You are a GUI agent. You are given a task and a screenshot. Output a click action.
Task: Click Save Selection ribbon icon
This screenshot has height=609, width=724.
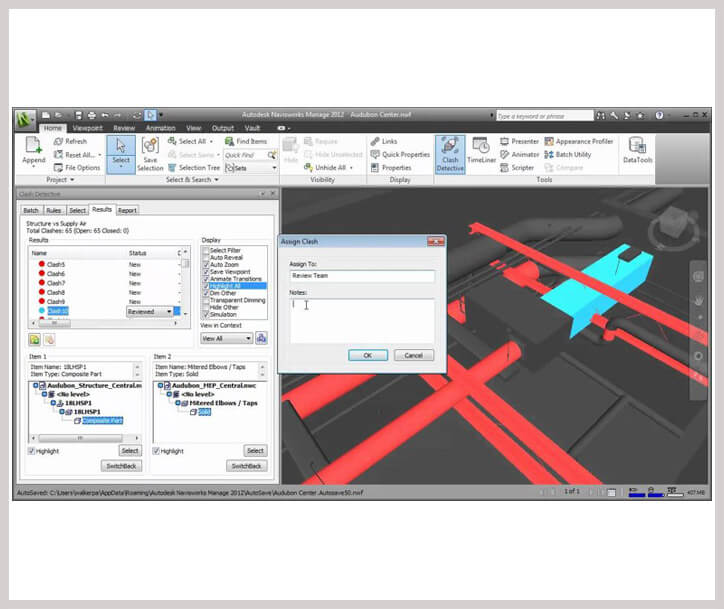pos(150,145)
